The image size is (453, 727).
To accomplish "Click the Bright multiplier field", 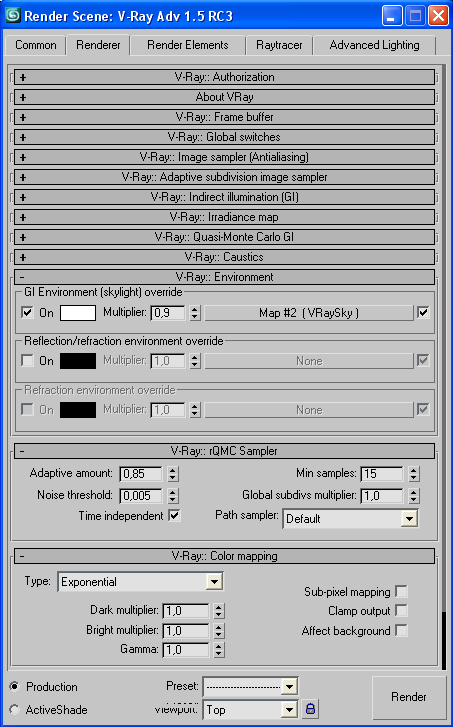I will pos(186,631).
